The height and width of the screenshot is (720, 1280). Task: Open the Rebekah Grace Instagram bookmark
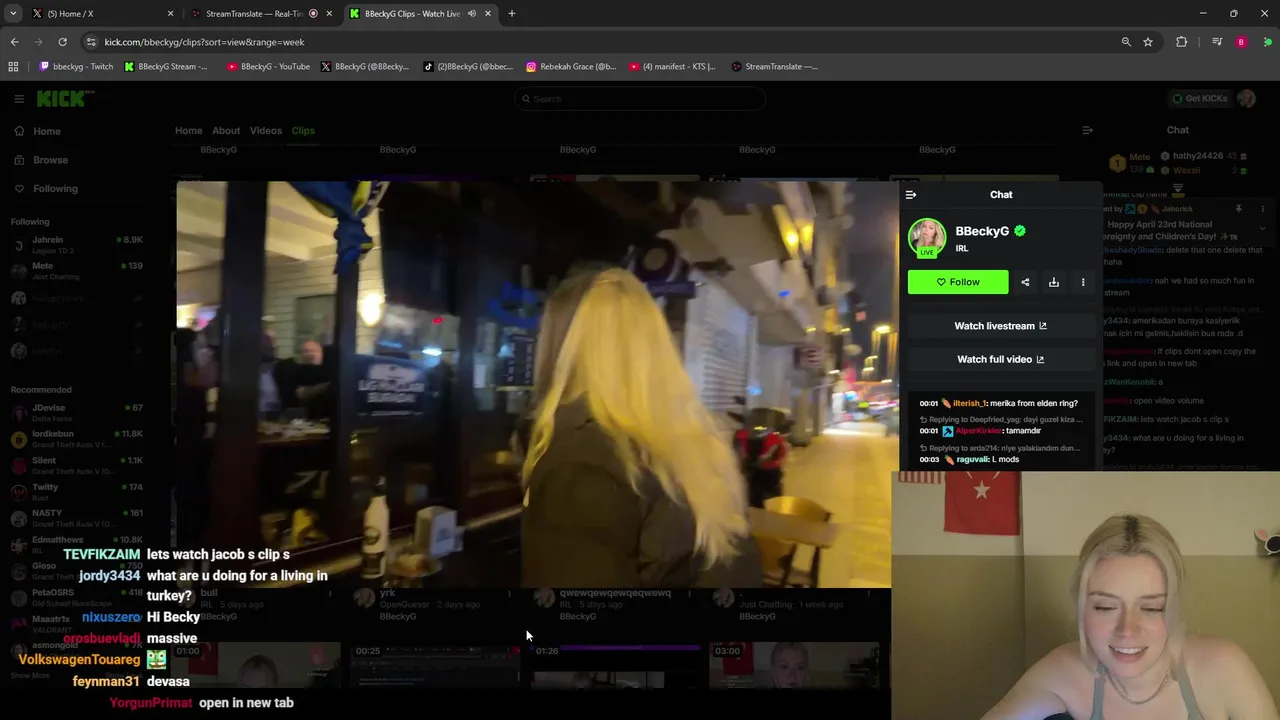571,67
